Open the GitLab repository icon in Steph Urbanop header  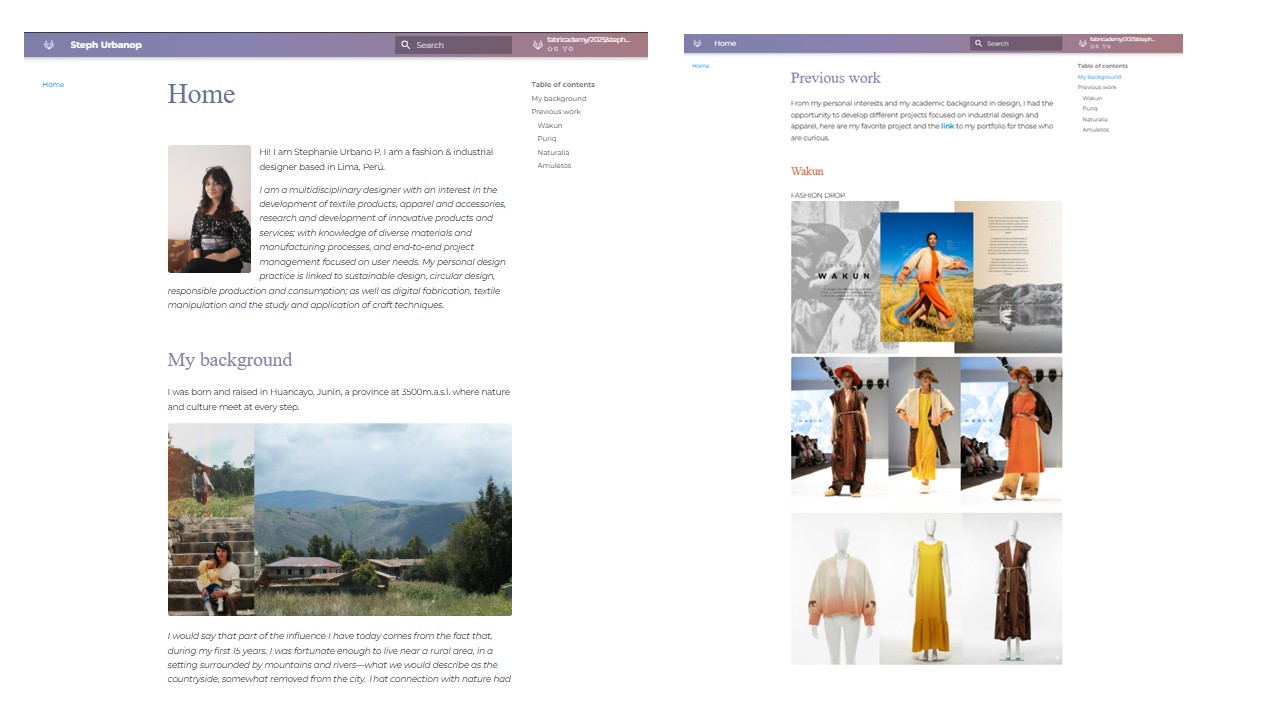tap(538, 45)
